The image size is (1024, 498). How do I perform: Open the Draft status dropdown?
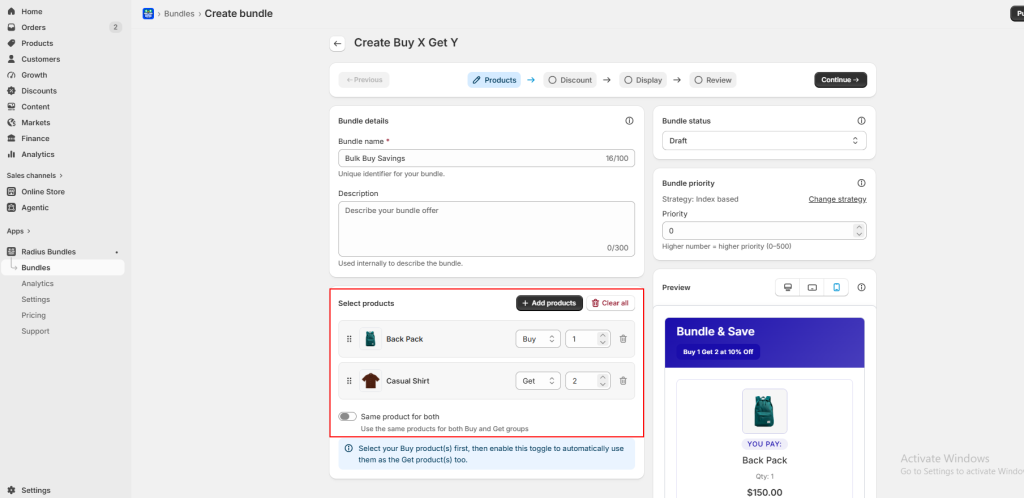[764, 140]
